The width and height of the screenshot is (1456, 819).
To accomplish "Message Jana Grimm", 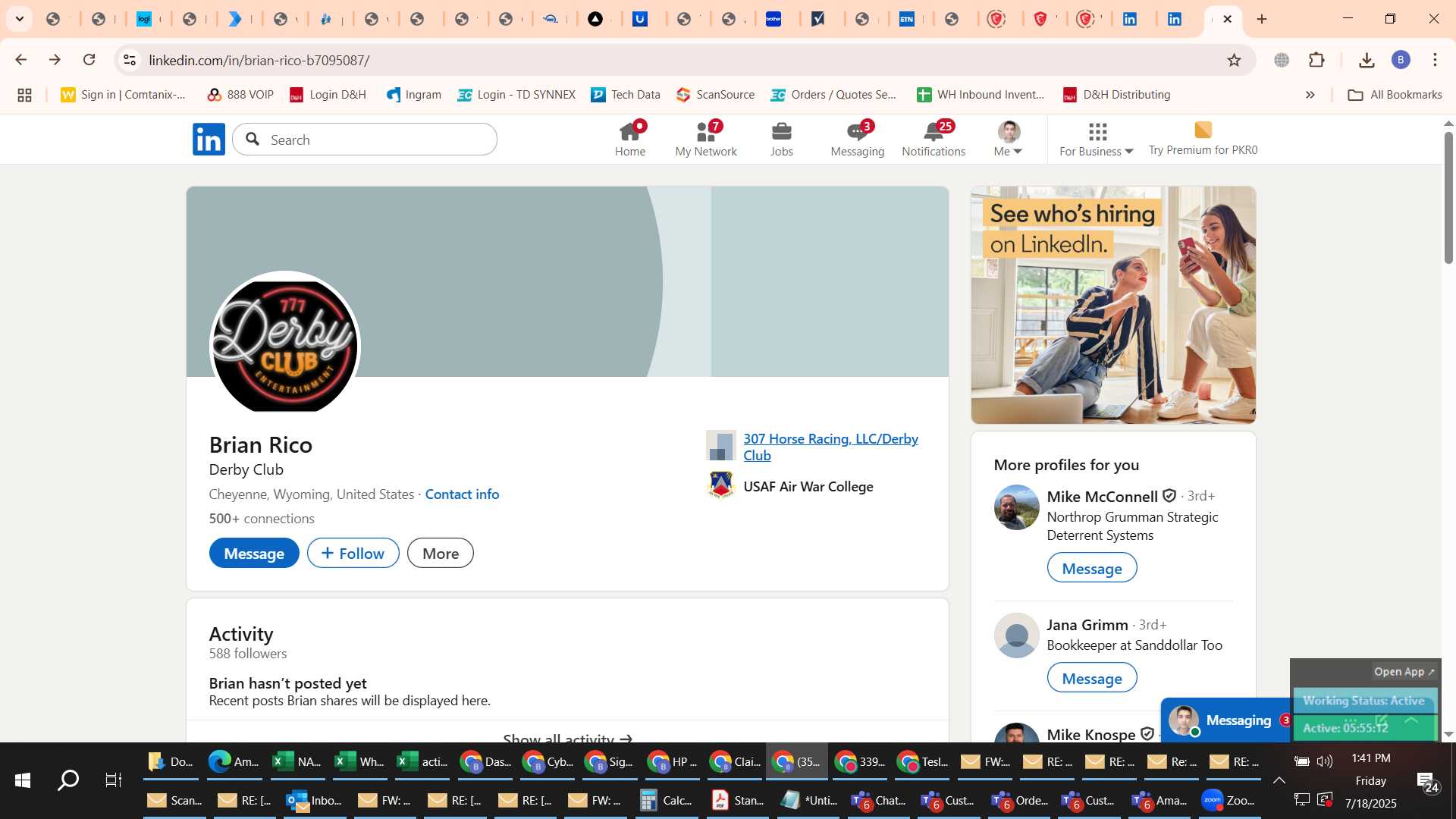I will 1092,678.
